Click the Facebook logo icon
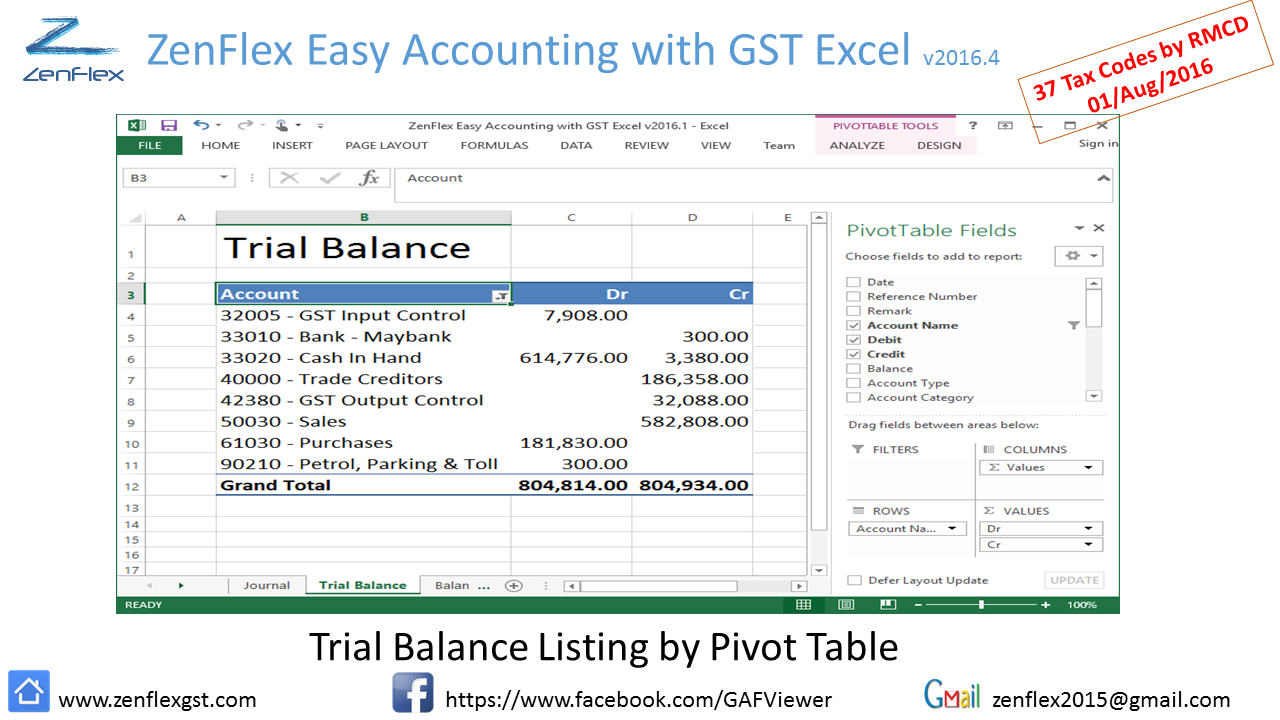1280x720 pixels. point(412,692)
